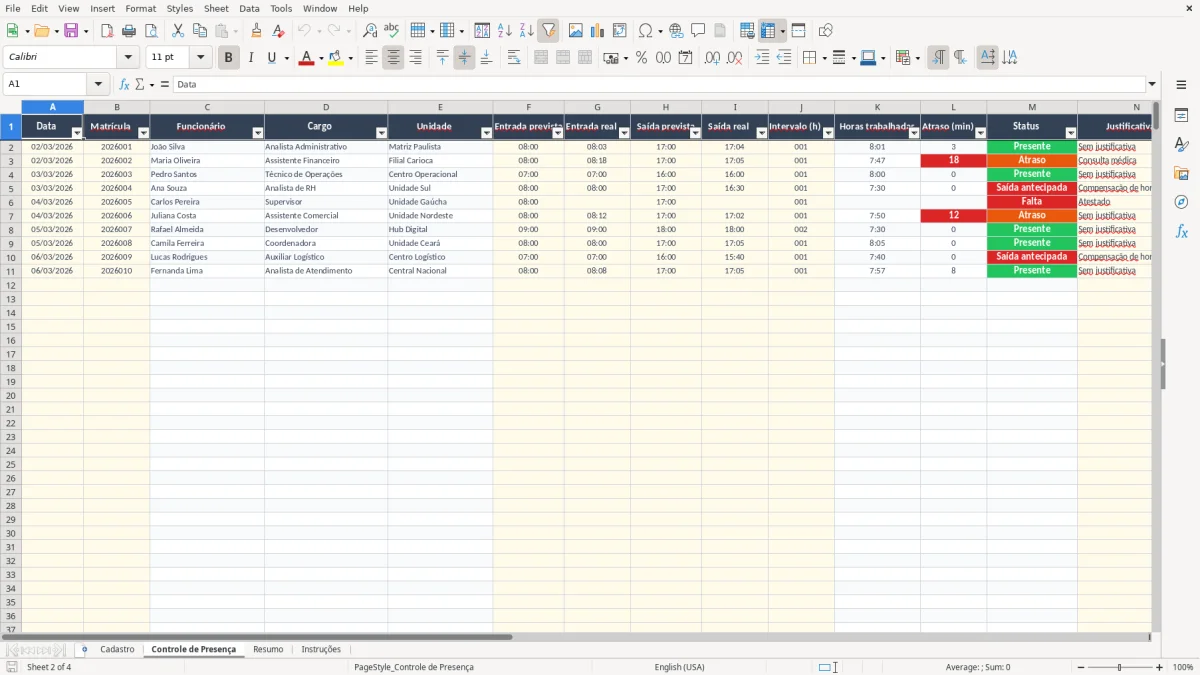Apply the red font color

306,58
